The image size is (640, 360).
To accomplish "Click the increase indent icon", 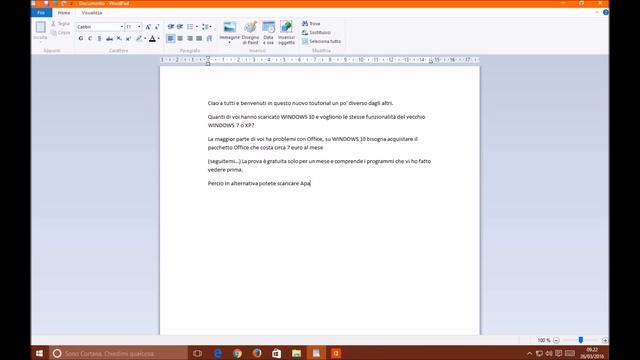I will click(180, 27).
